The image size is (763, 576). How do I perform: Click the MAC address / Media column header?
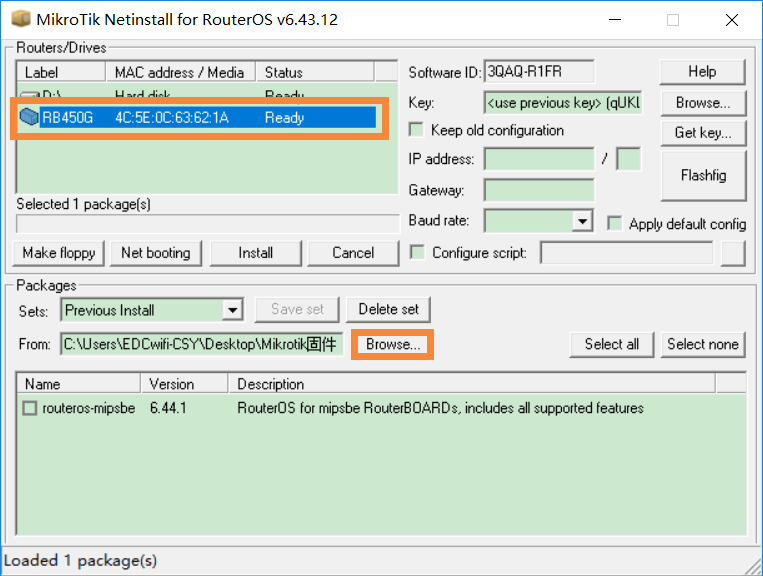181,72
